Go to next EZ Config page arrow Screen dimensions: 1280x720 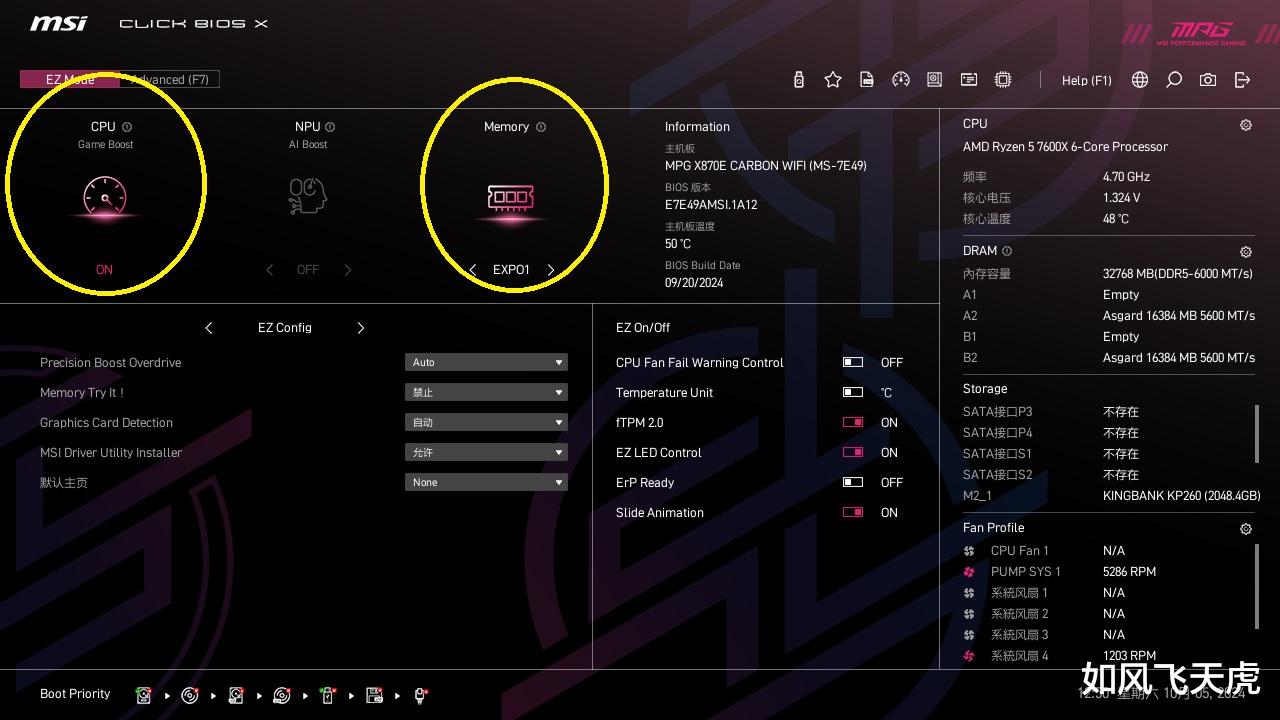click(361, 328)
